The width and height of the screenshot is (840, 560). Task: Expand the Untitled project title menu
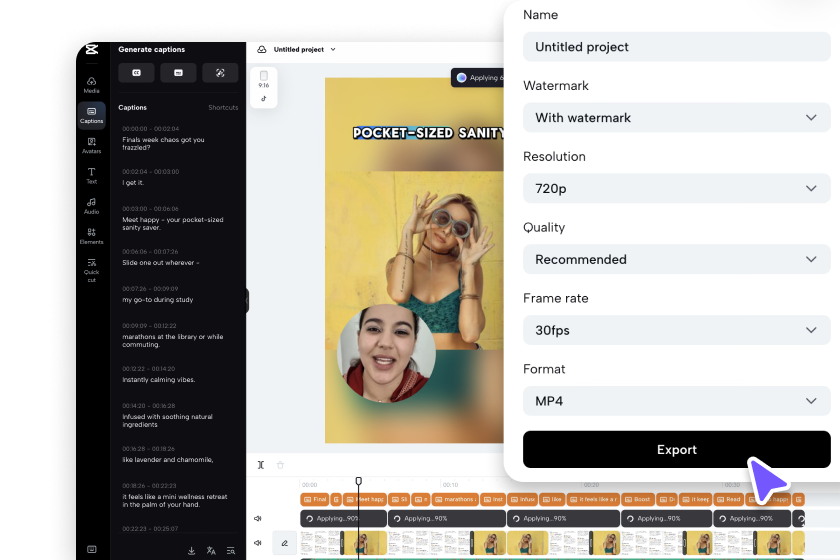pos(333,49)
